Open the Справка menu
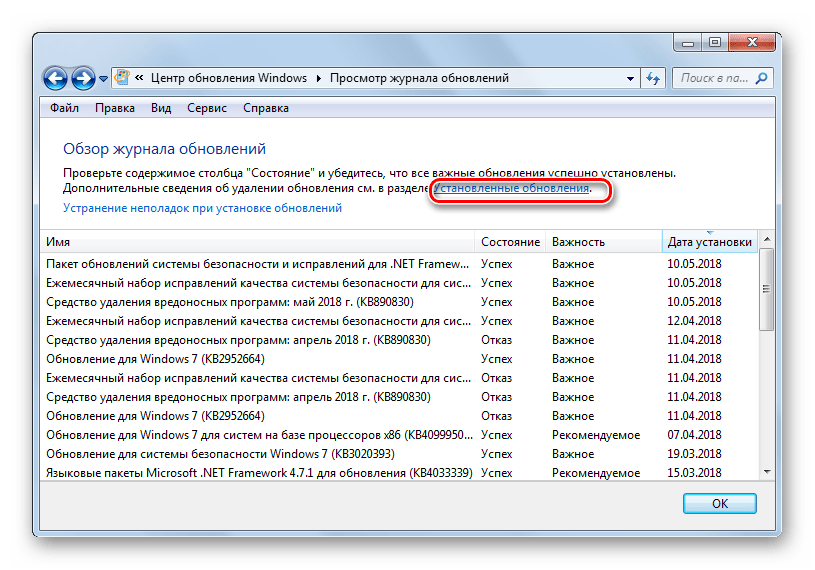The image size is (815, 570). pos(266,108)
